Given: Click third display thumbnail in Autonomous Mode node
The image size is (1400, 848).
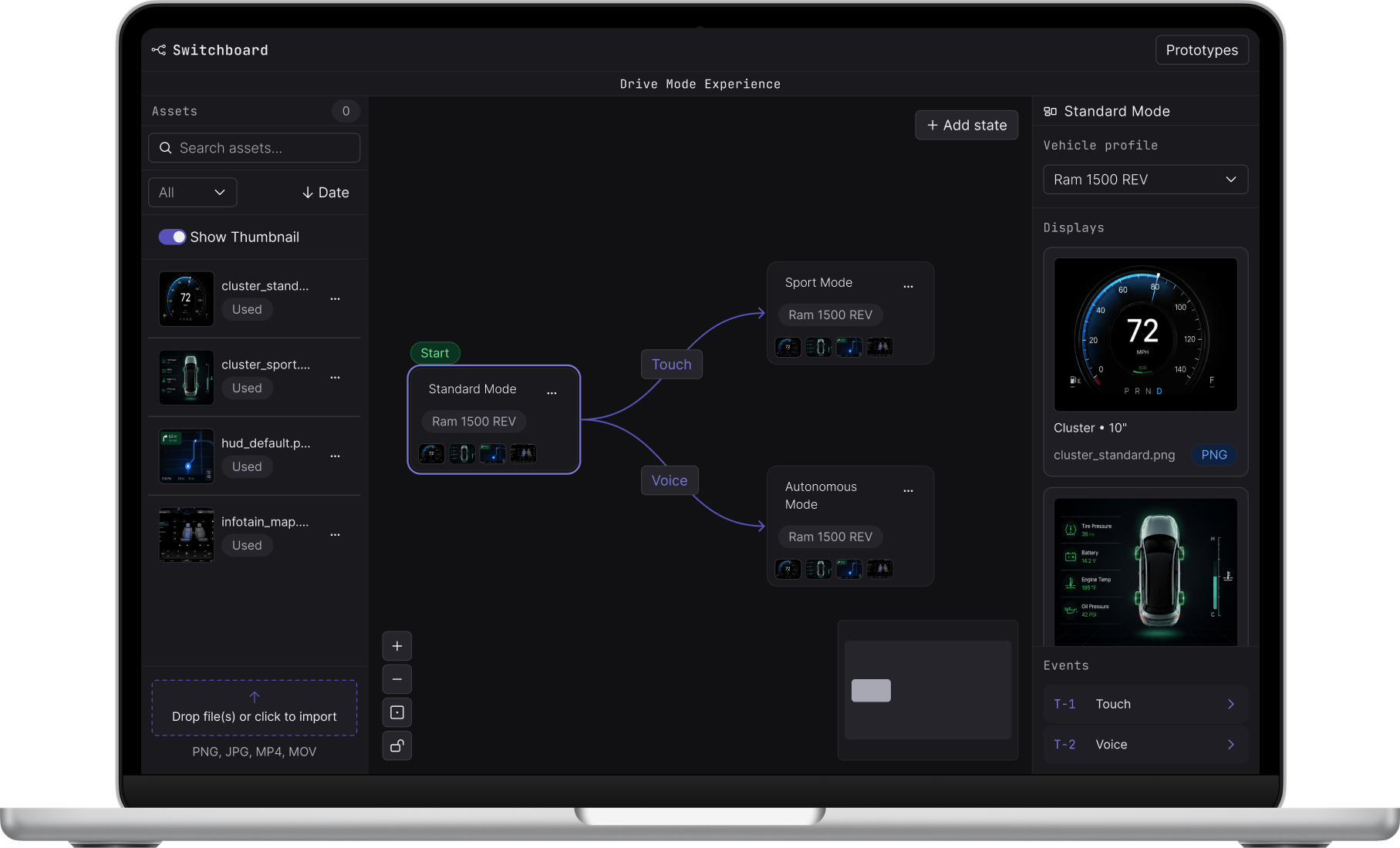Looking at the screenshot, I should 849,569.
